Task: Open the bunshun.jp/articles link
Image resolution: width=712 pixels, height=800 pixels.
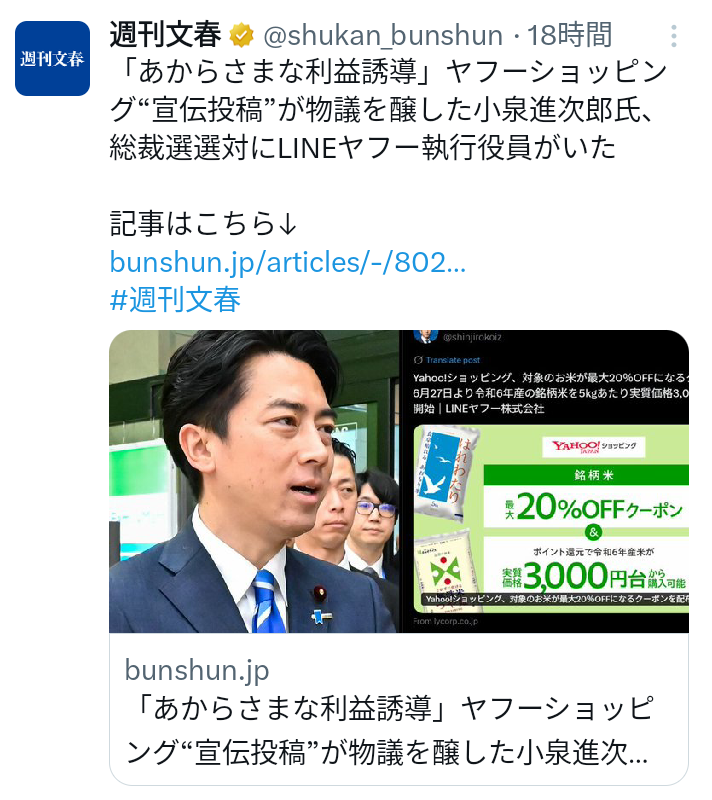Action: tap(288, 262)
